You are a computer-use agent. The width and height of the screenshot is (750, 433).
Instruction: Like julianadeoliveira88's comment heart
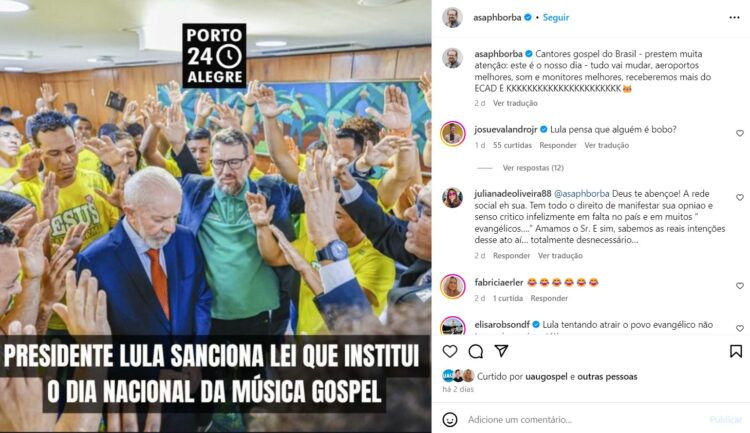739,197
